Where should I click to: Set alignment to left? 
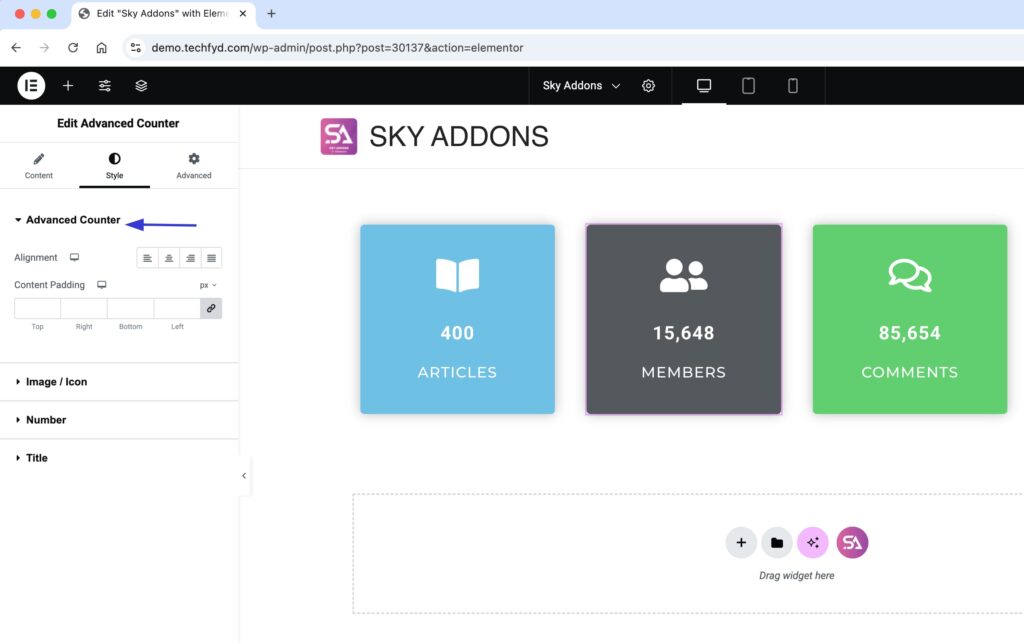pyautogui.click(x=148, y=258)
